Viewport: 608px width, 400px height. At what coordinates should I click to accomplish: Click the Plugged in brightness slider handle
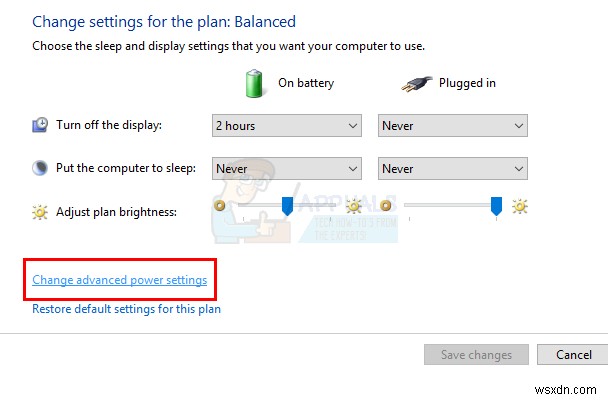(x=496, y=206)
